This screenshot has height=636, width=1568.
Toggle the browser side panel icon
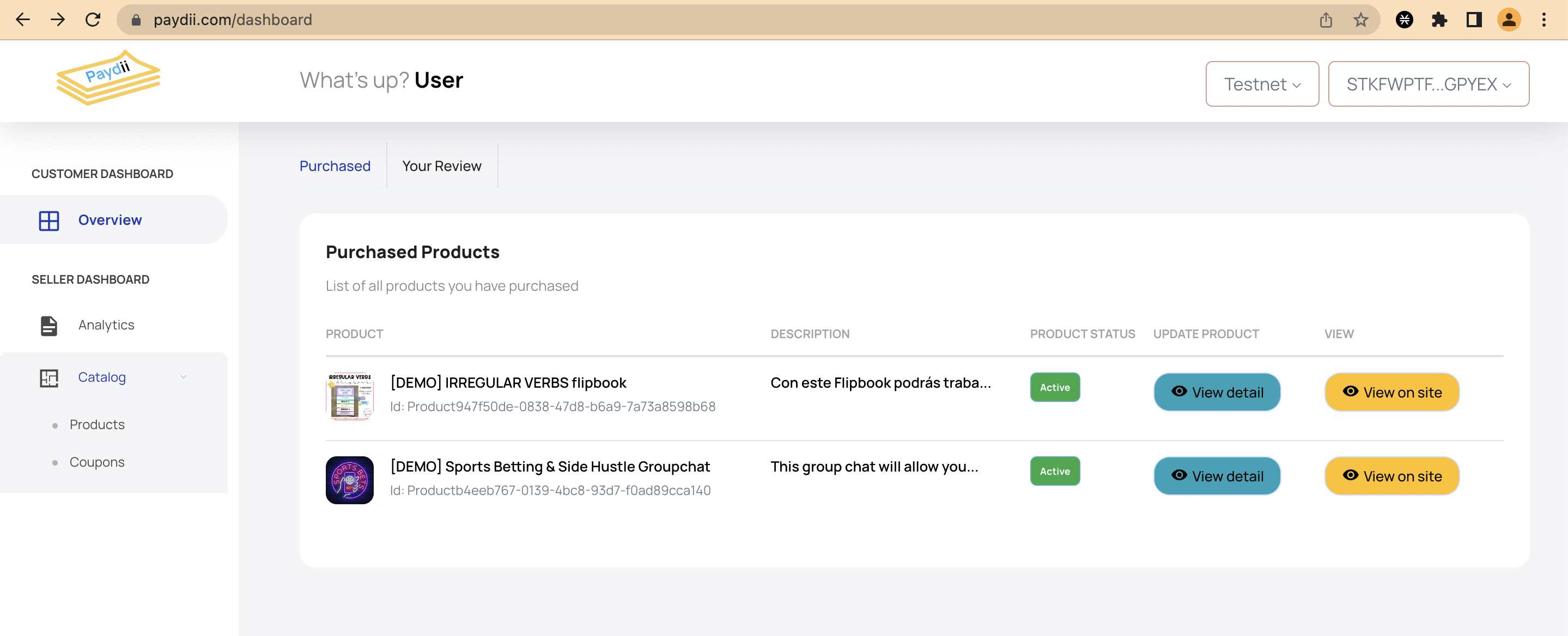(x=1474, y=20)
